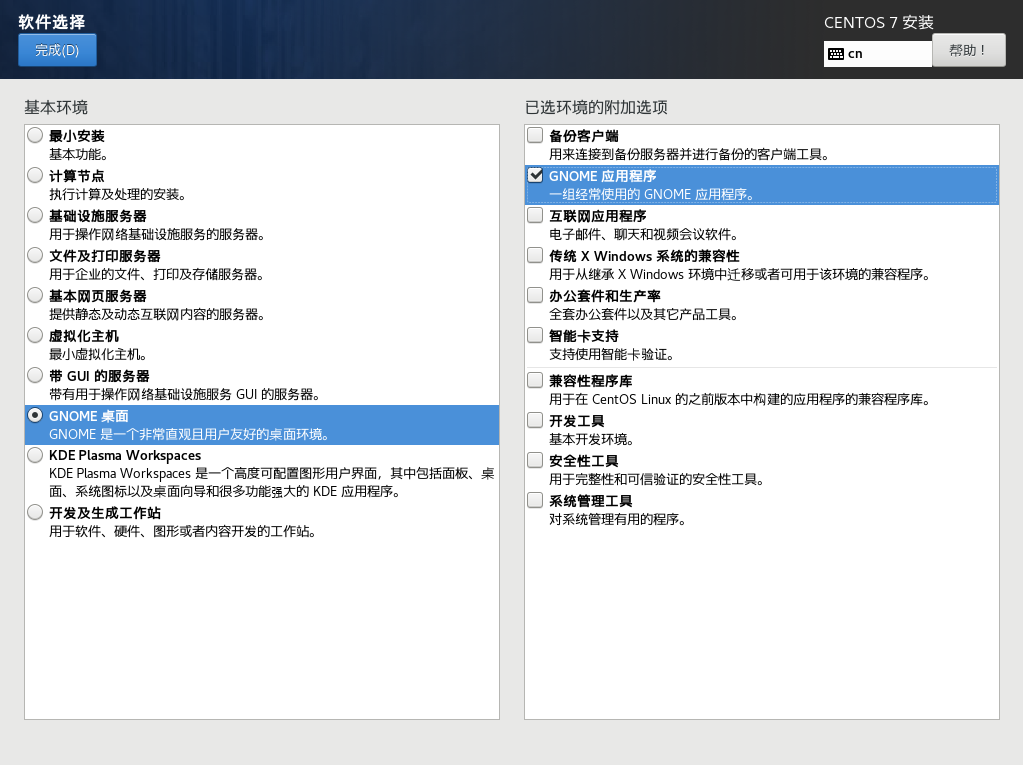Click the cn keyboard layout field
The width and height of the screenshot is (1023, 765).
(x=878, y=53)
